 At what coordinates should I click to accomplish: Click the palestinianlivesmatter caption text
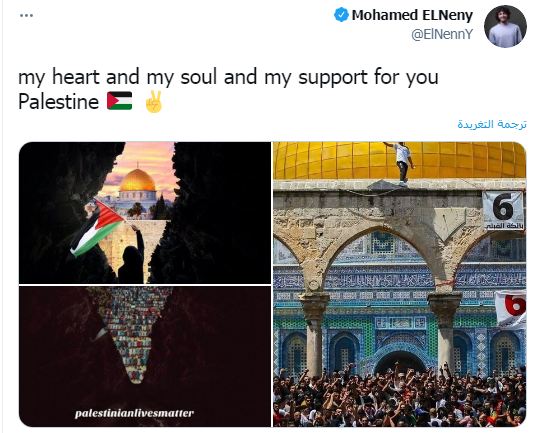click(x=134, y=413)
